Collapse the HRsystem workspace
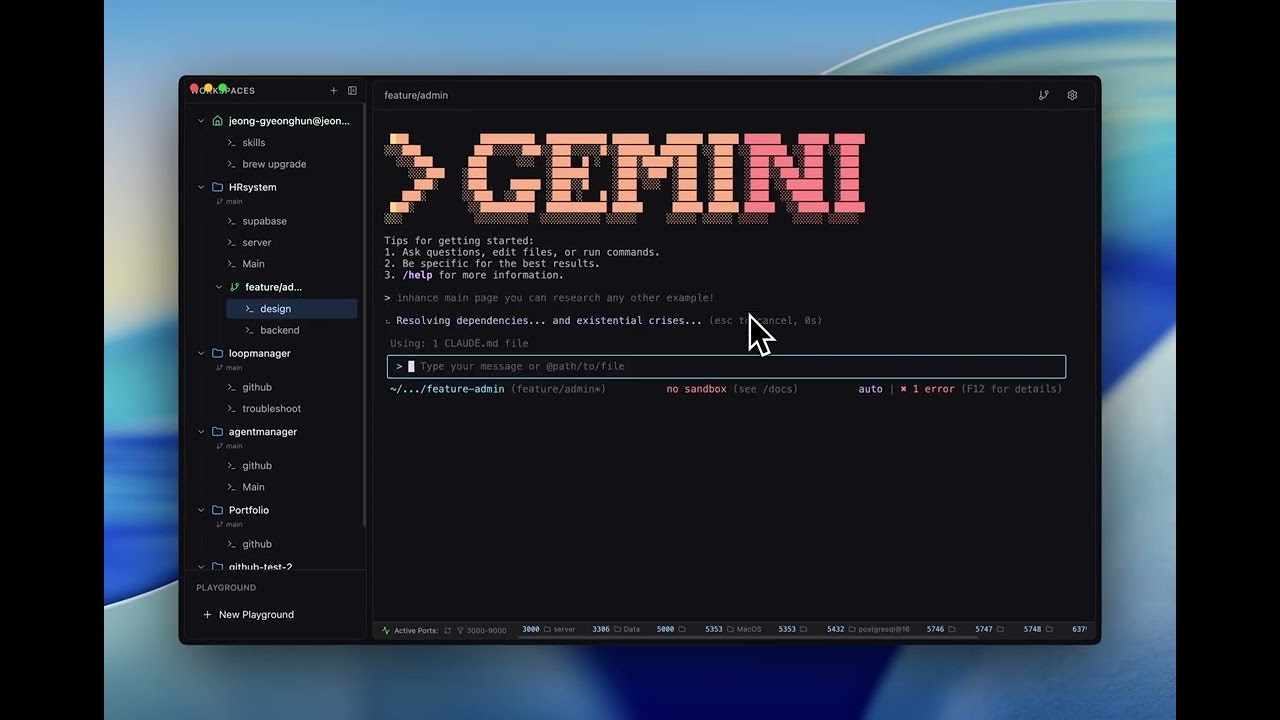 tap(201, 186)
